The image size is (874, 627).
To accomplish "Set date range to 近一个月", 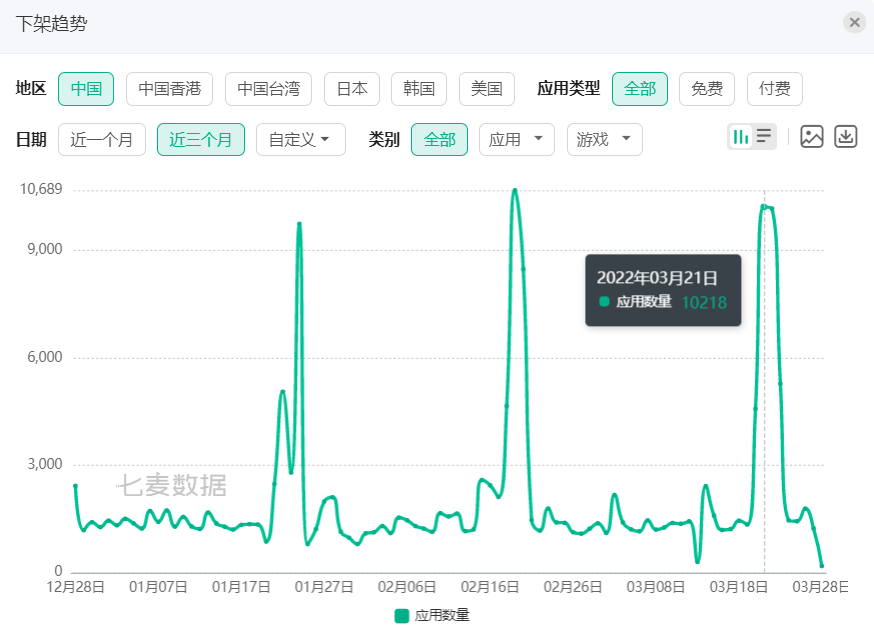I will pos(102,139).
